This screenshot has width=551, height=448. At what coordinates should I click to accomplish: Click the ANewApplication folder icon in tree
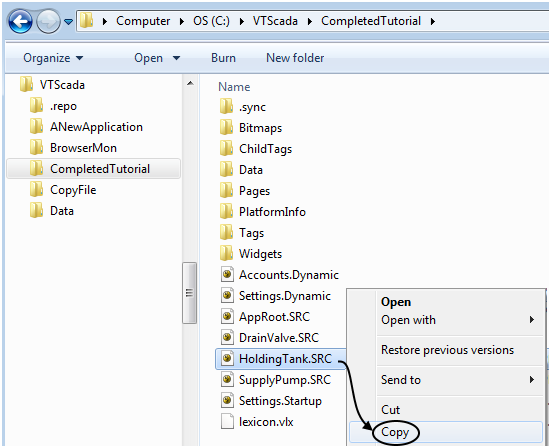click(x=37, y=126)
